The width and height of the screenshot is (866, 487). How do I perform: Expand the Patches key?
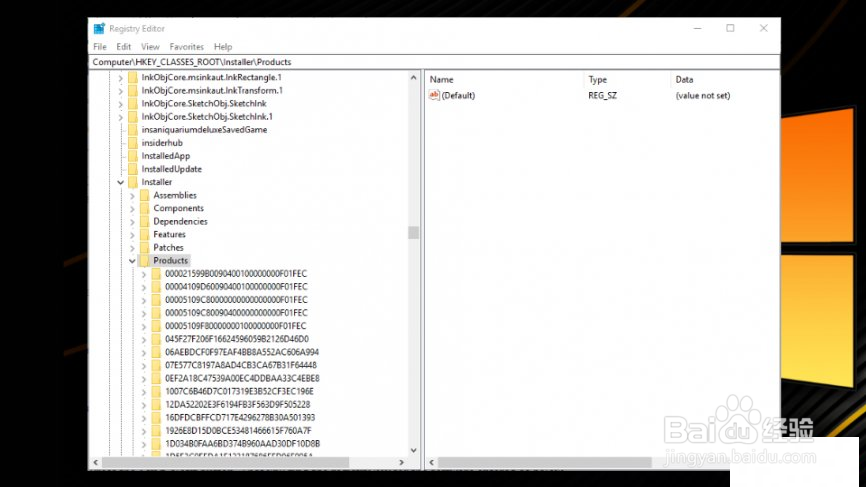[x=132, y=248]
